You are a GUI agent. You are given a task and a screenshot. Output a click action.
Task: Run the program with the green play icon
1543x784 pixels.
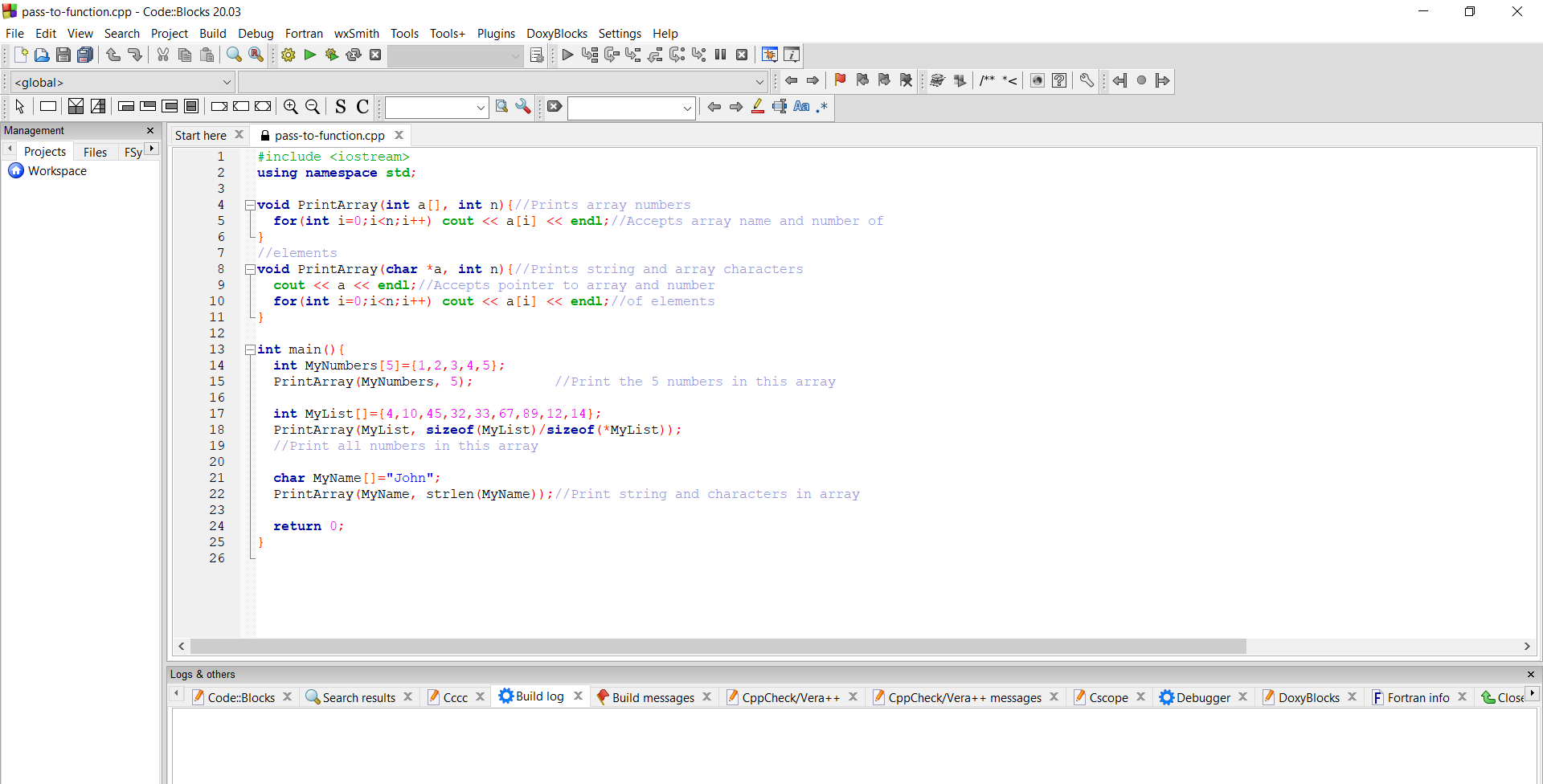point(309,55)
